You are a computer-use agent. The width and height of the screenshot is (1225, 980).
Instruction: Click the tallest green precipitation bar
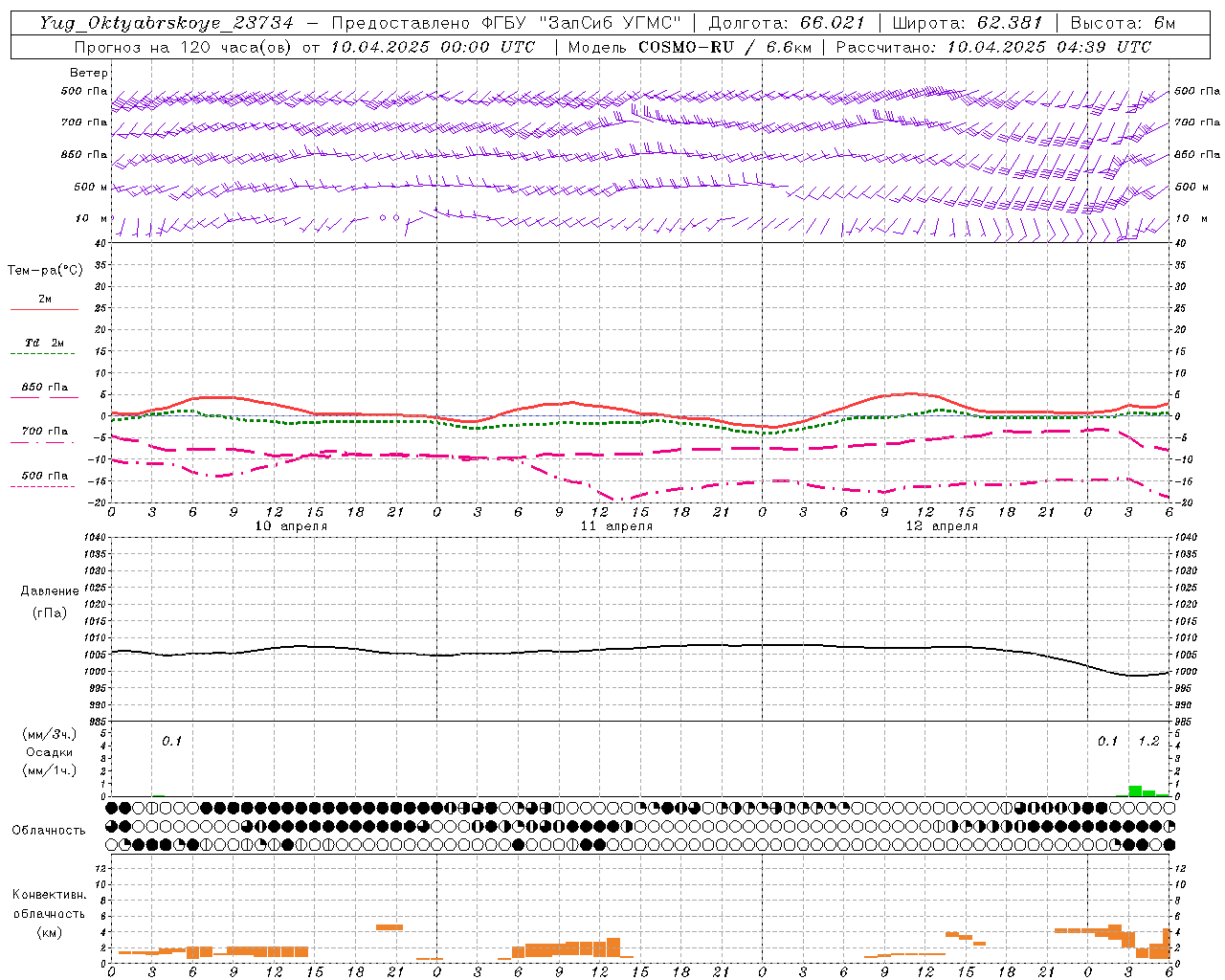point(1135,791)
